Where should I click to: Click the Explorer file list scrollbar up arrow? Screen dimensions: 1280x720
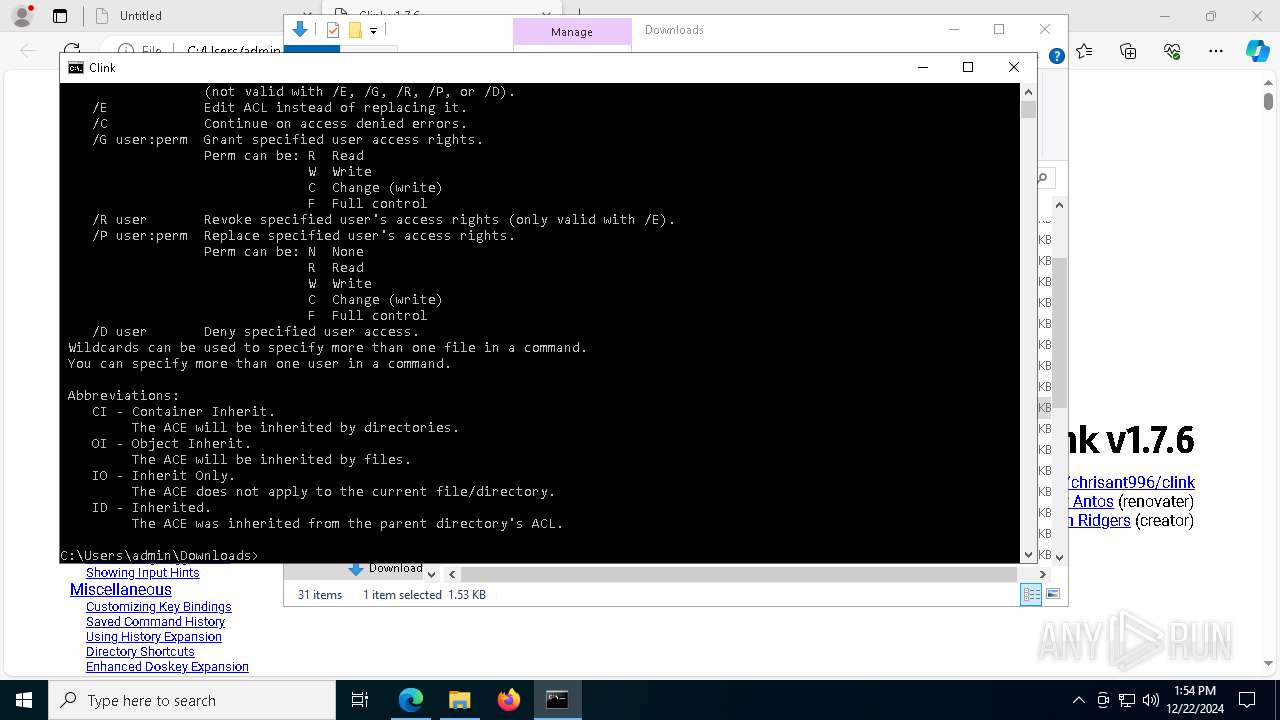(x=1059, y=205)
